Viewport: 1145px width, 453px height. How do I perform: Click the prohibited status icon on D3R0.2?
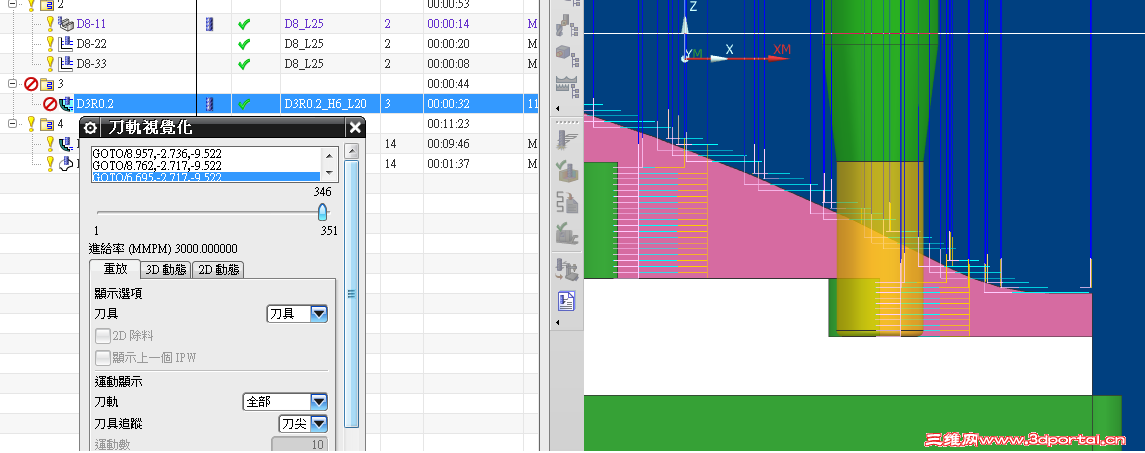(50, 104)
